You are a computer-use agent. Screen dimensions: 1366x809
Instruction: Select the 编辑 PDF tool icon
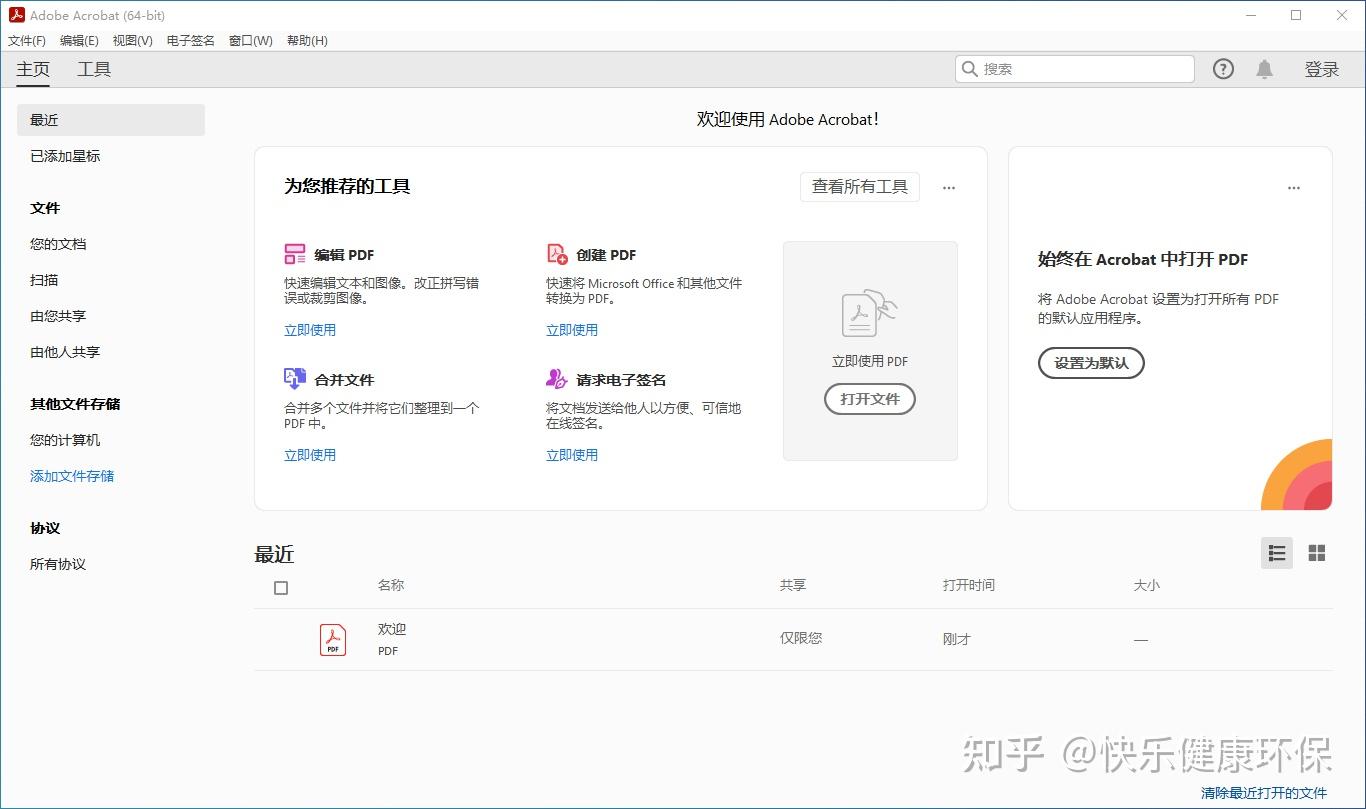click(295, 254)
